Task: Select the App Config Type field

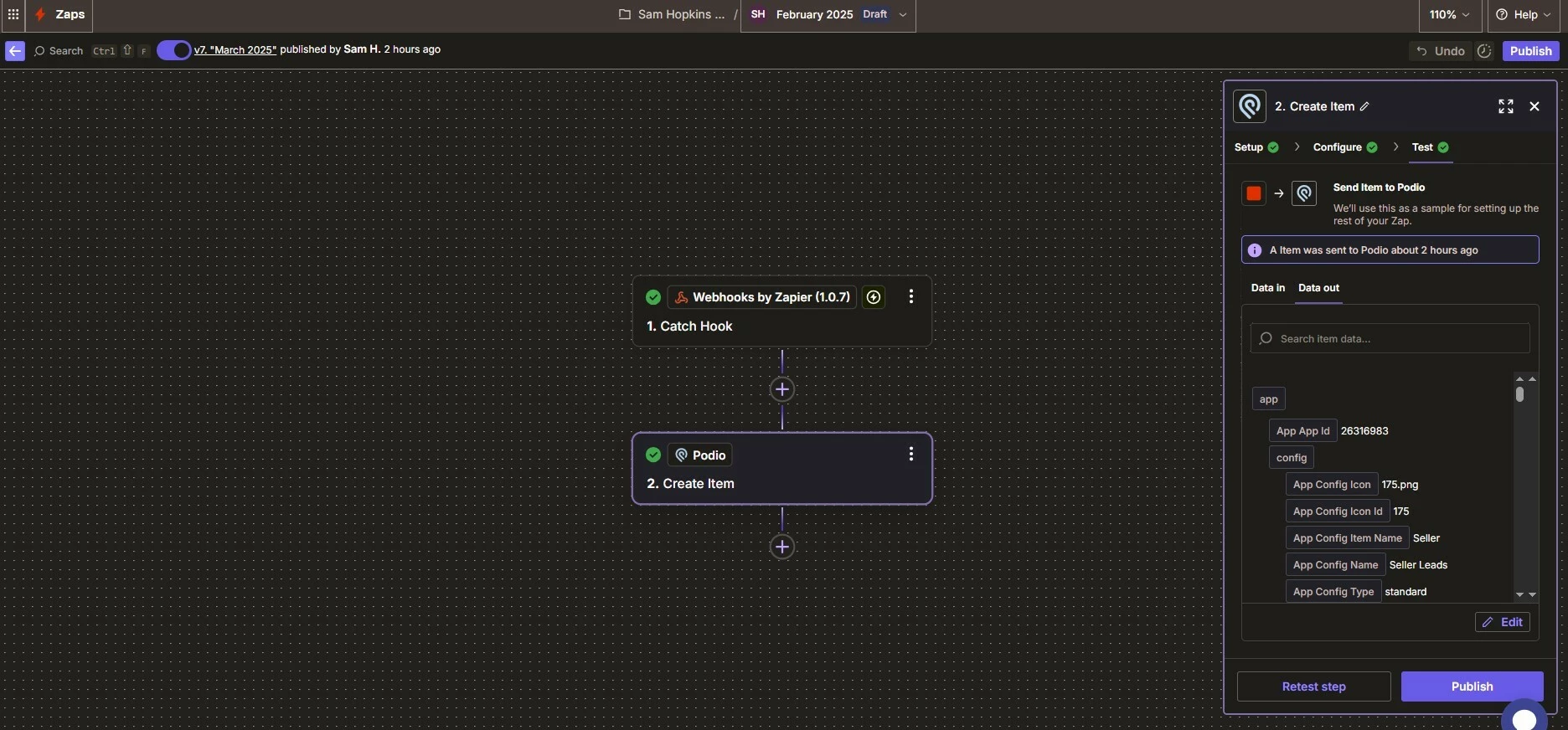Action: [x=1333, y=592]
